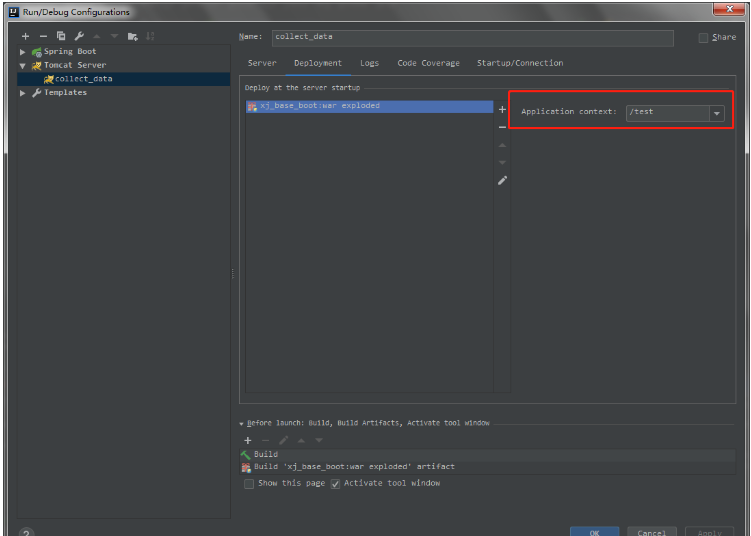The image size is (751, 536).
Task: Sort configurations alphabetically icon
Action: (x=150, y=36)
